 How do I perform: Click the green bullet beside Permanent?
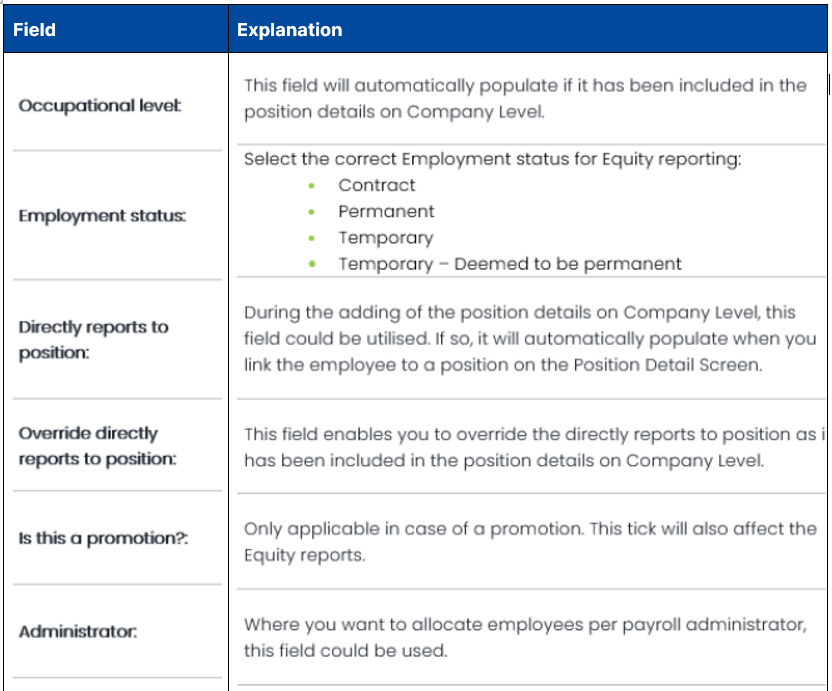pos(312,212)
